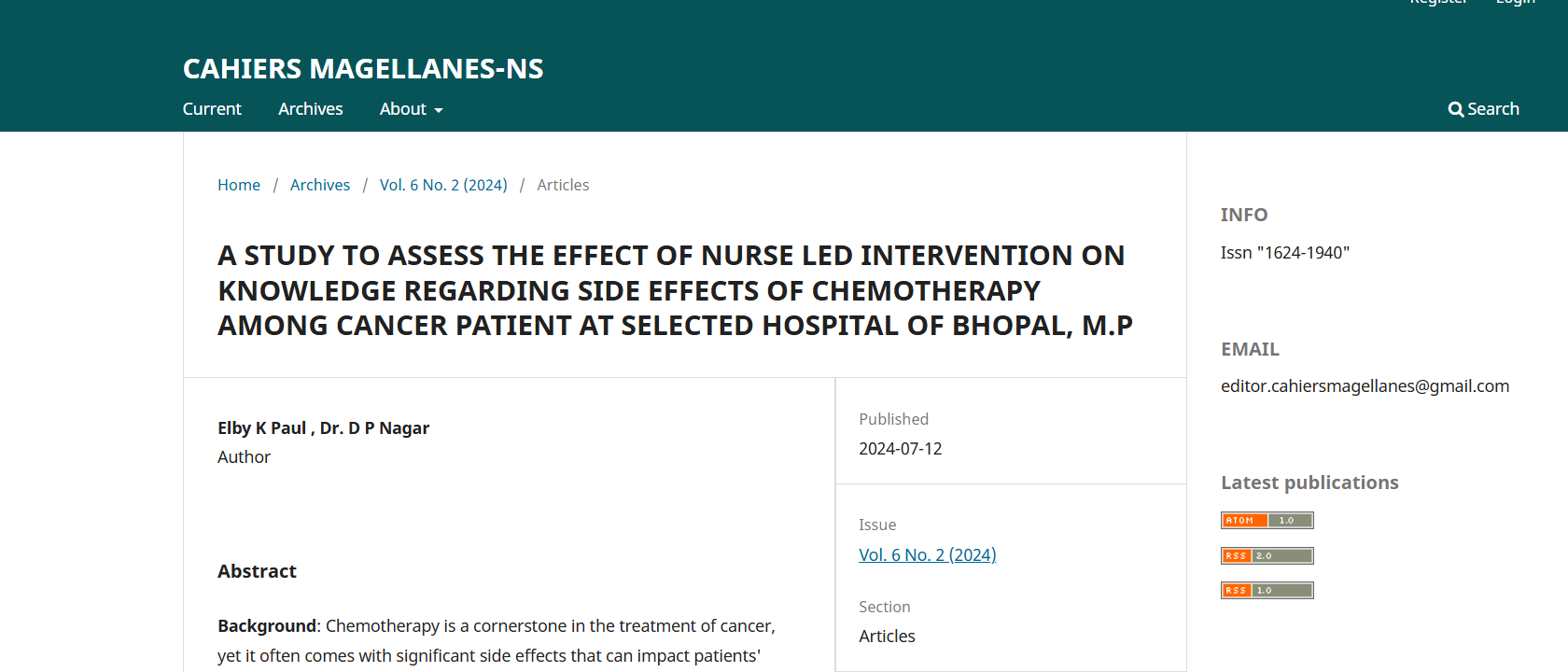The image size is (1568, 672).
Task: Click the CAHIERS MAGELLANES-NS site title
Action: click(x=363, y=68)
